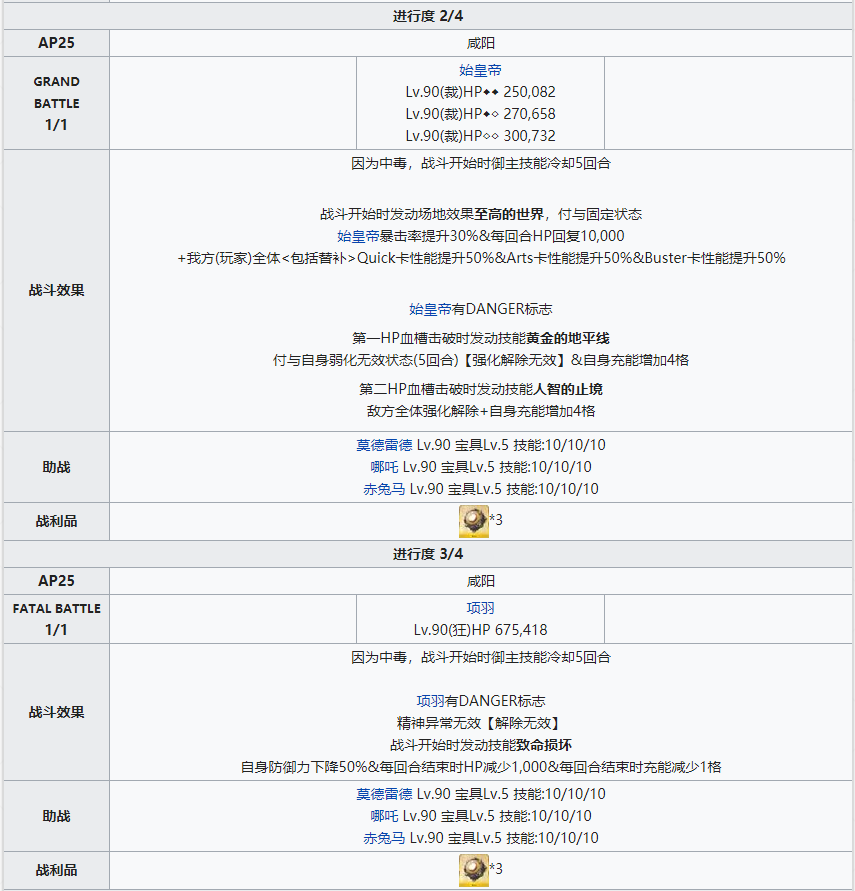Click the reward item icon under progress 3/4
855x891 pixels.
(473, 870)
